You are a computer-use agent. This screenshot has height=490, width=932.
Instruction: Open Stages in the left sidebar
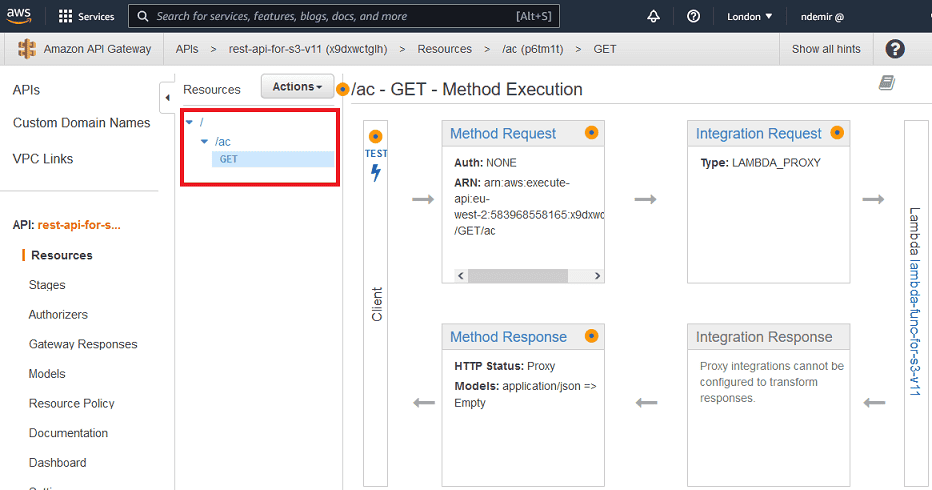pos(47,285)
